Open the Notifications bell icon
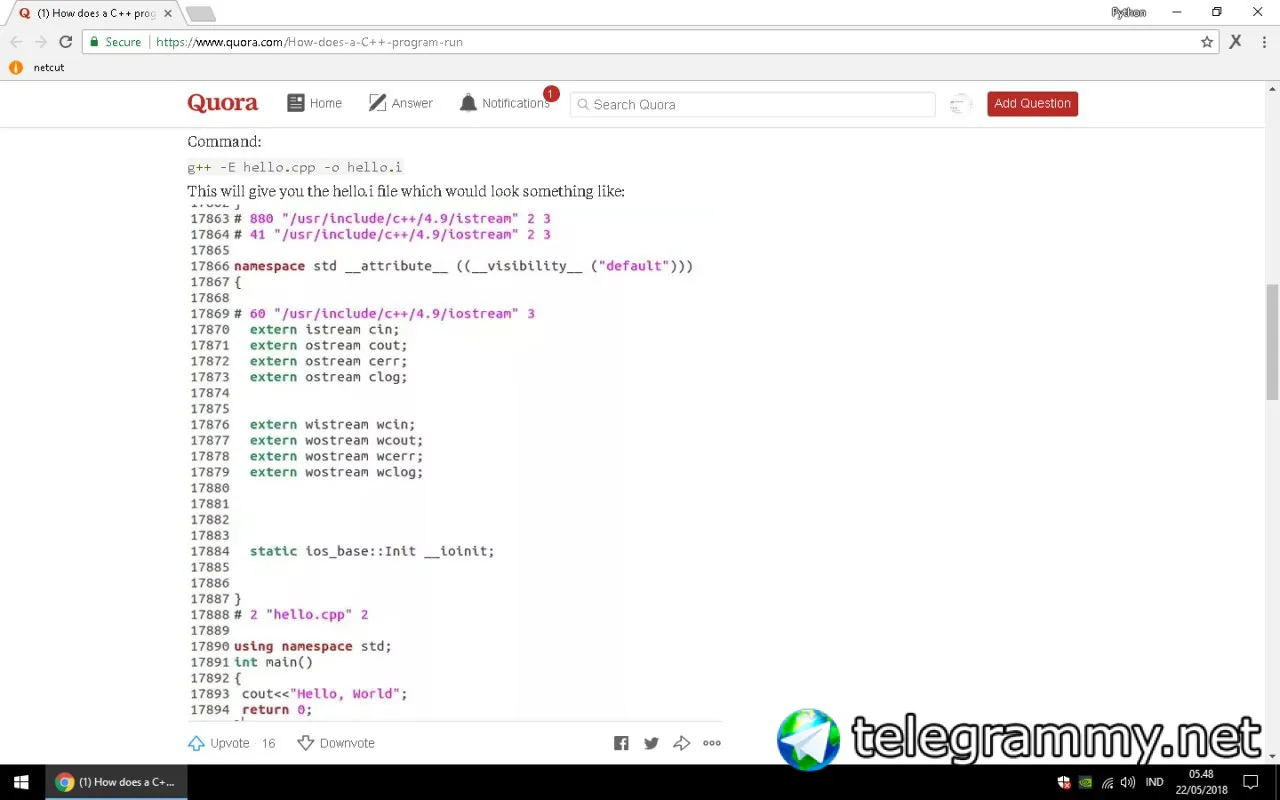Viewport: 1280px width, 800px height. click(x=468, y=103)
